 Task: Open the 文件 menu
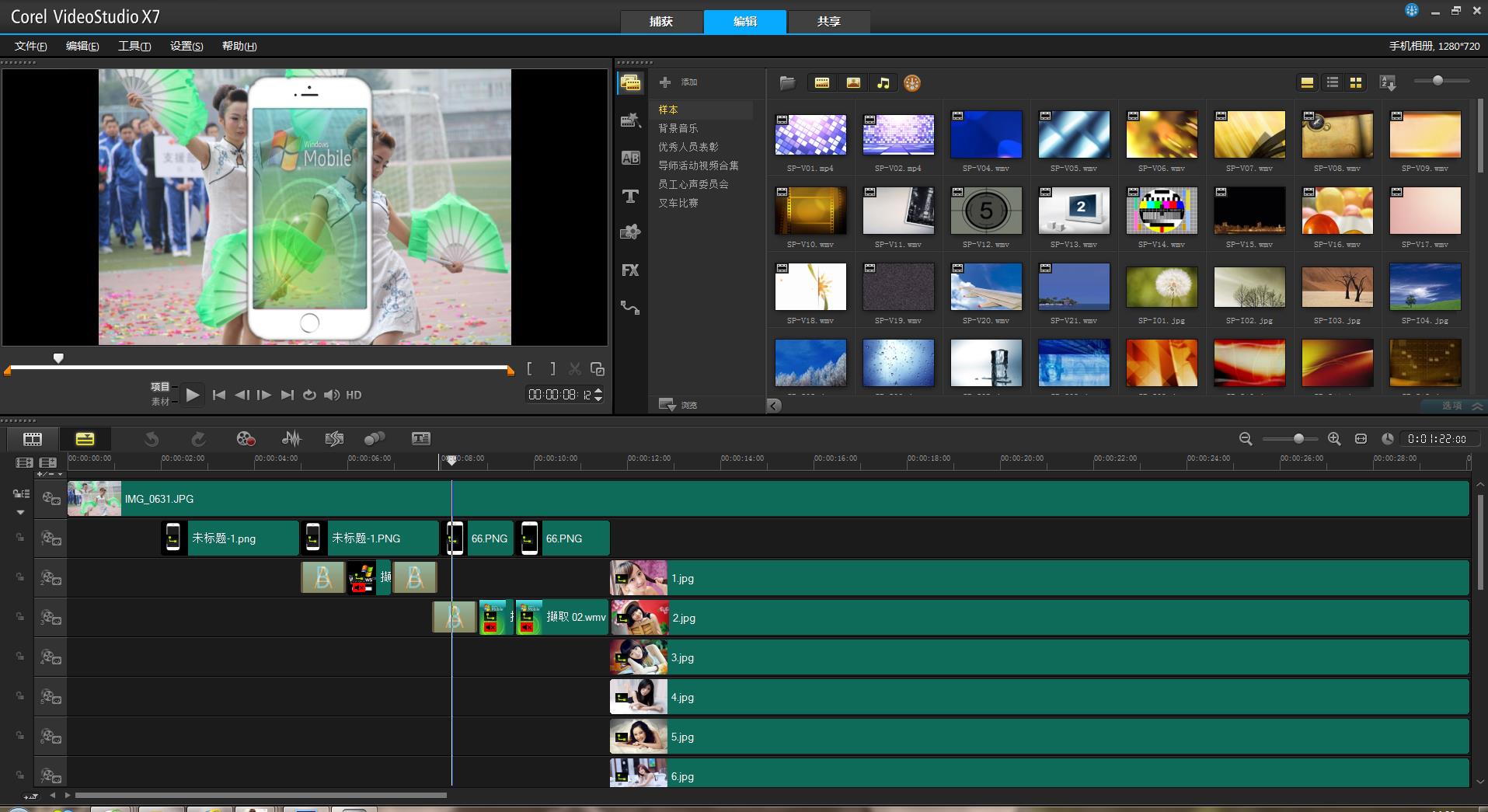pyautogui.click(x=31, y=46)
